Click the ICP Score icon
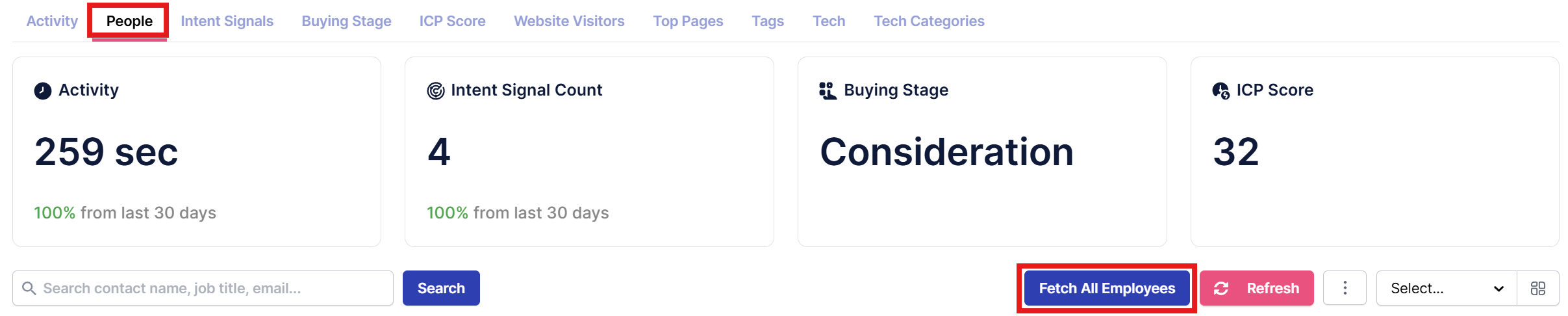 click(x=1220, y=90)
